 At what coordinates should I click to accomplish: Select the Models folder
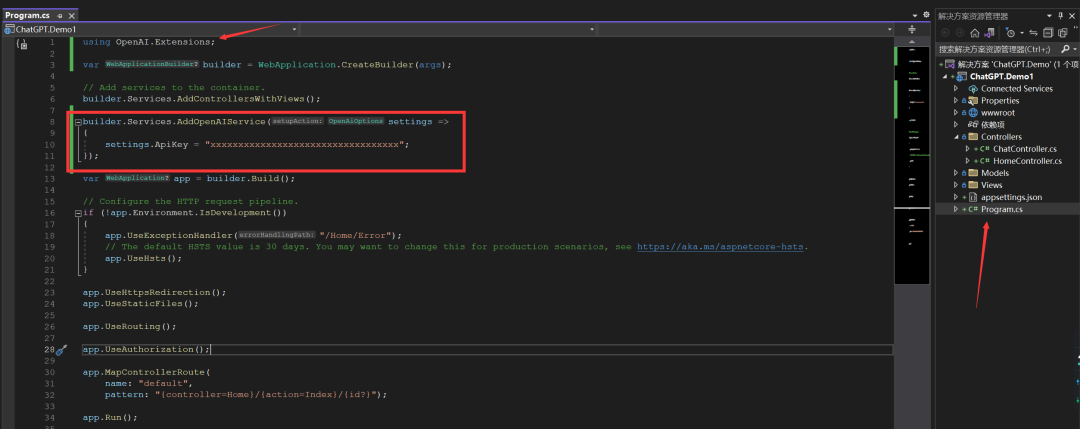(x=995, y=173)
